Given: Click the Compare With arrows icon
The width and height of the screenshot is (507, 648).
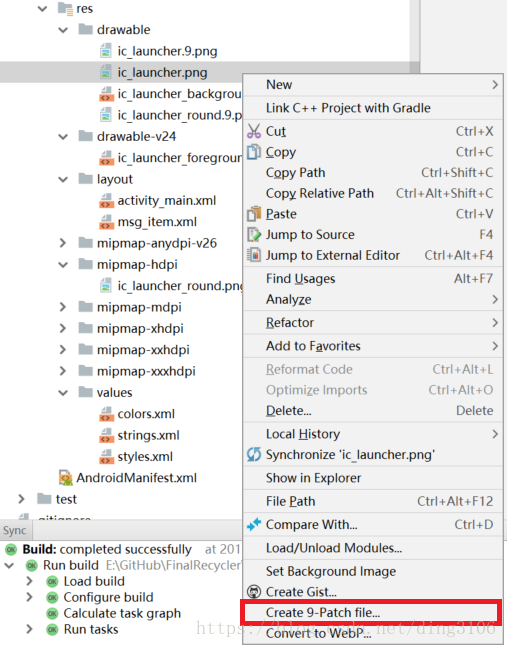Looking at the screenshot, I should (x=254, y=524).
